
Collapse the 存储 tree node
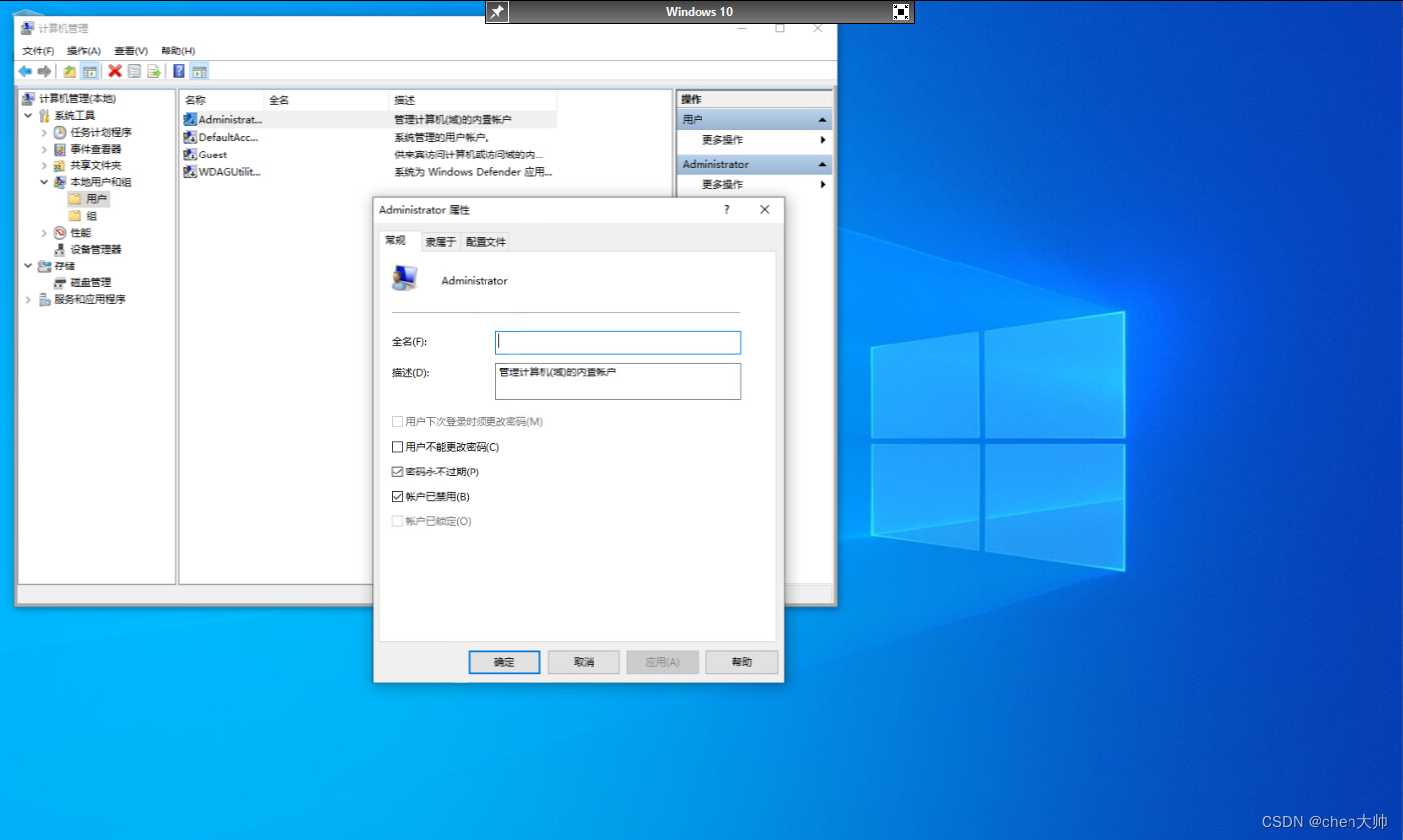[x=28, y=265]
